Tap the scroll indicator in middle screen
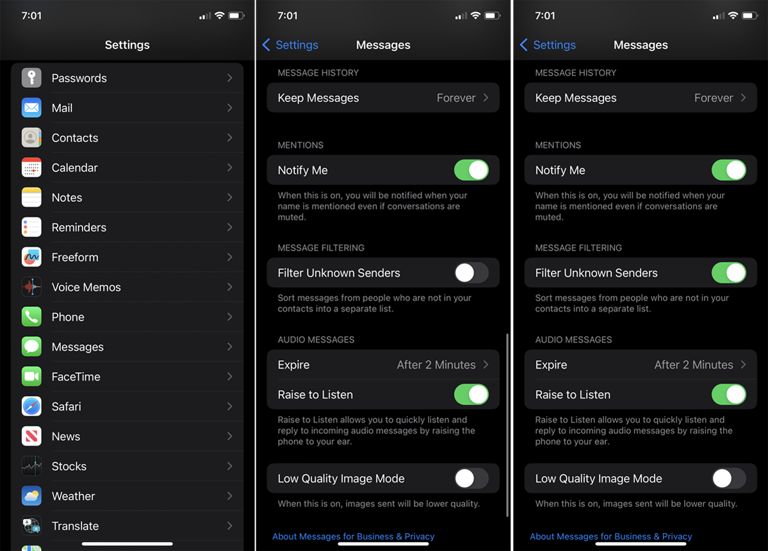 coord(507,425)
